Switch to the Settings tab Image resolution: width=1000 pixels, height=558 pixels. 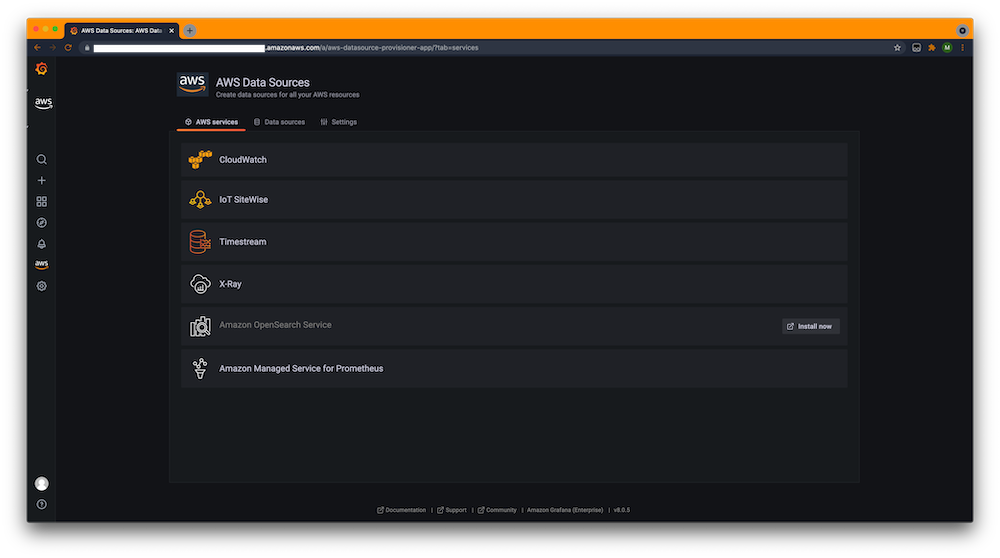tap(339, 122)
